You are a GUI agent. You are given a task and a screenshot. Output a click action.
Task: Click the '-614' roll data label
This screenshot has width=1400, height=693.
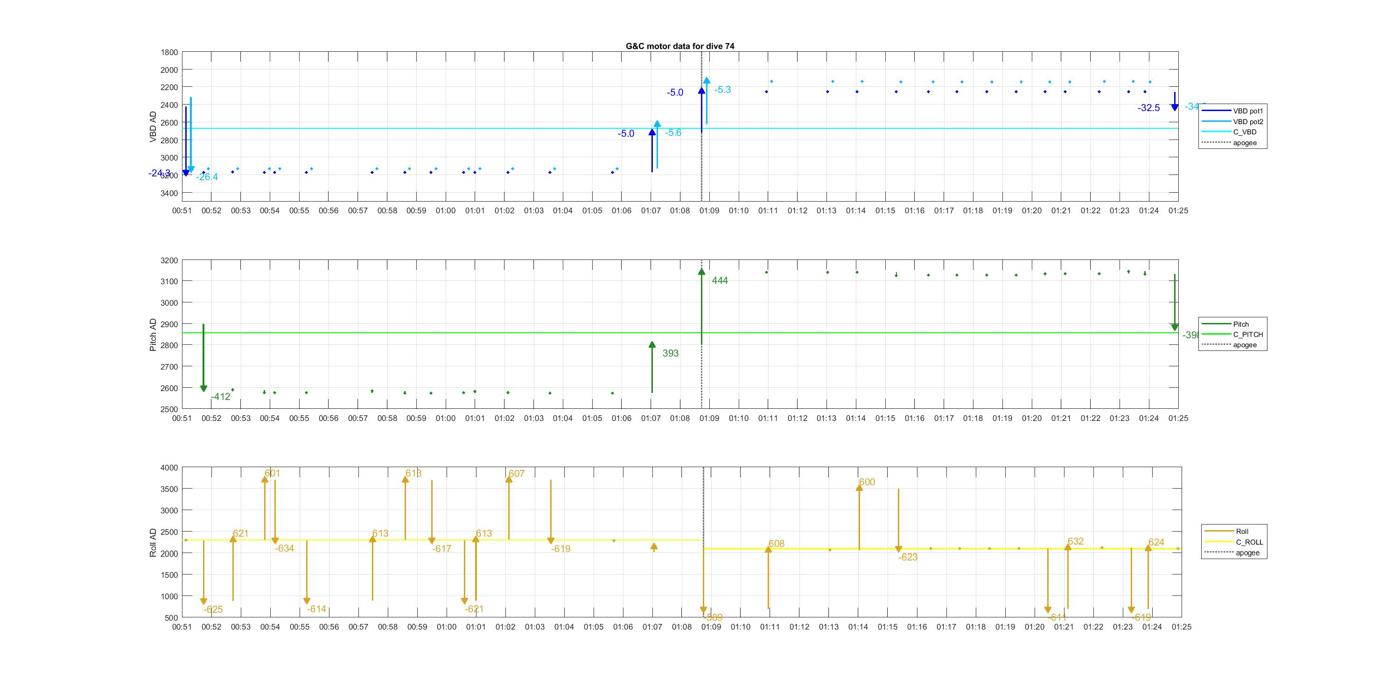317,609
